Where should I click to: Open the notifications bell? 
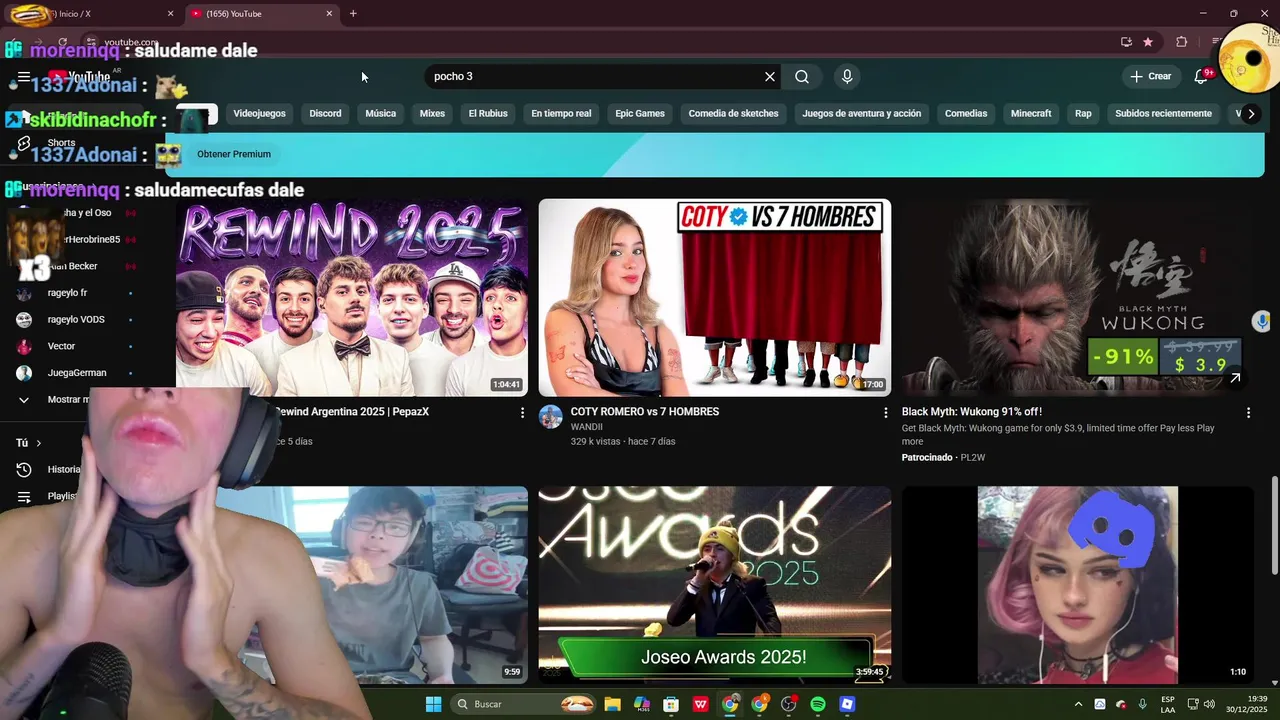click(x=1202, y=76)
